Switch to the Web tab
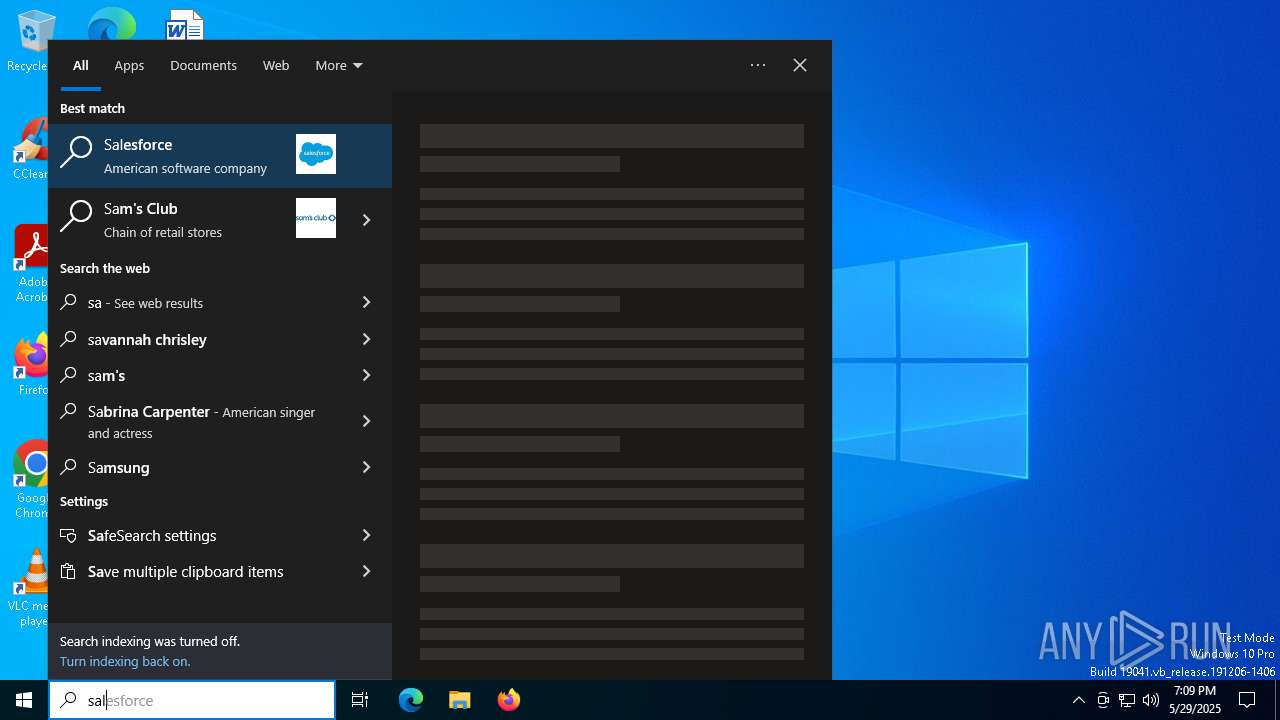Viewport: 1280px width, 720px height. (276, 65)
